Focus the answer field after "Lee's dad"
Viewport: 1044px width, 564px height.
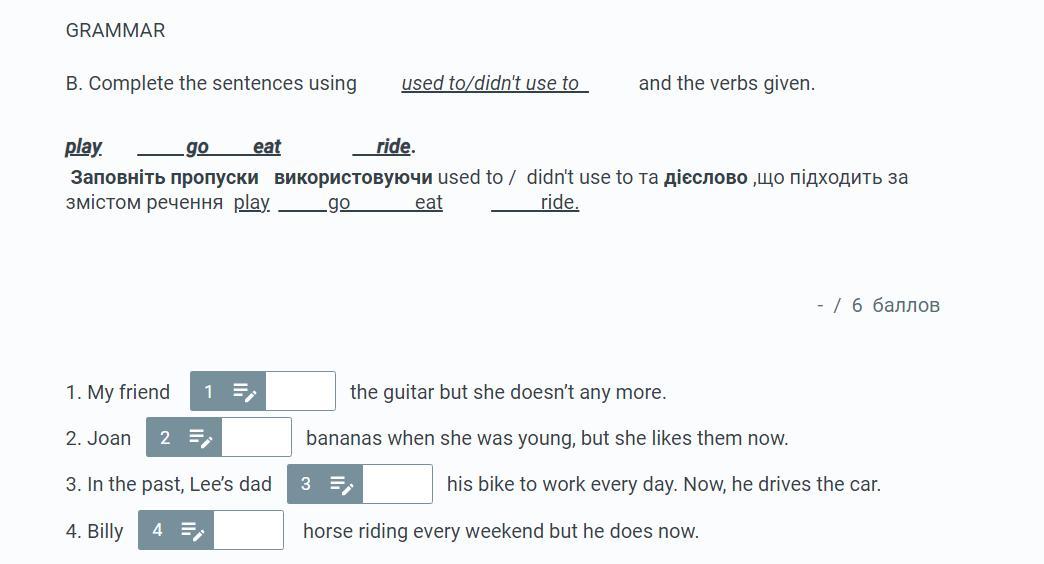coord(397,484)
